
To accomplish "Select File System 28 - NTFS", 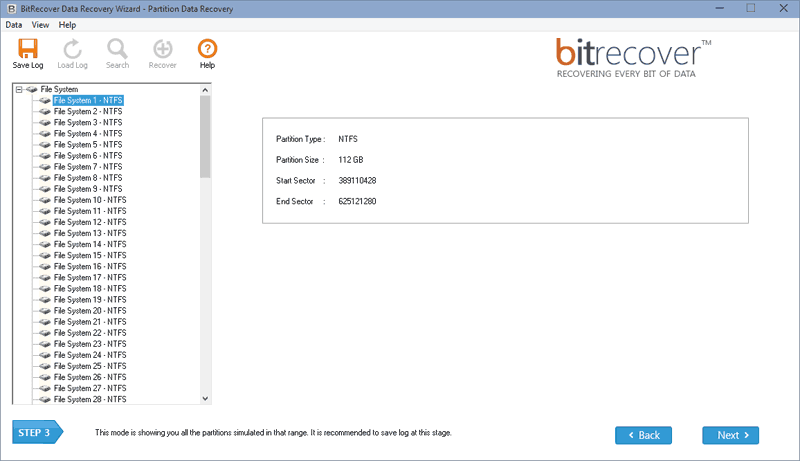I will (90, 399).
